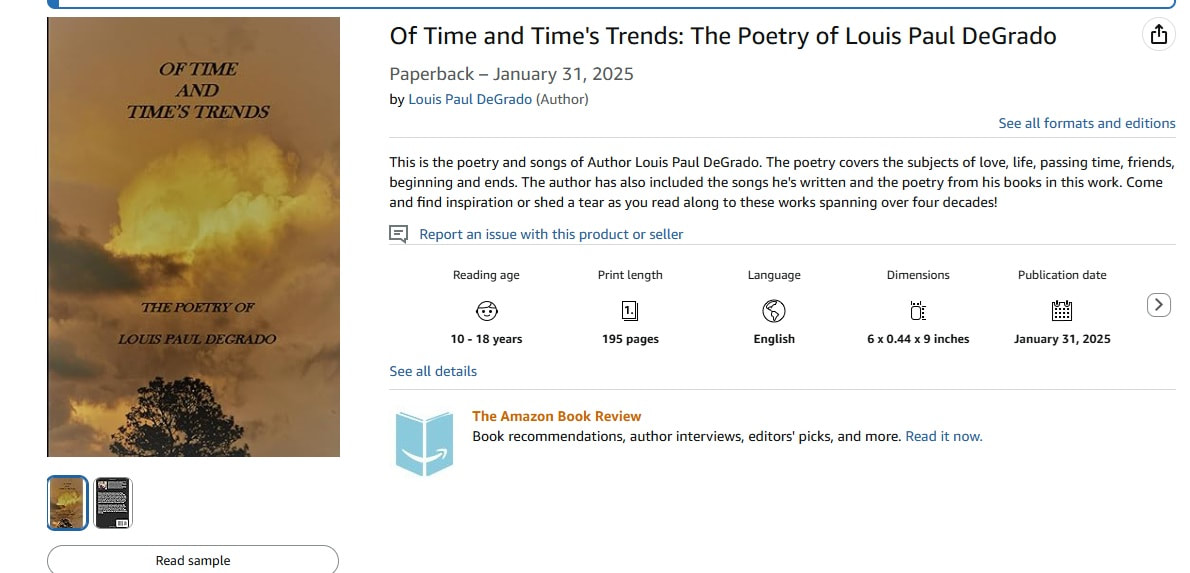Expand See all details
Image resolution: width=1190 pixels, height=573 pixels.
pos(433,371)
